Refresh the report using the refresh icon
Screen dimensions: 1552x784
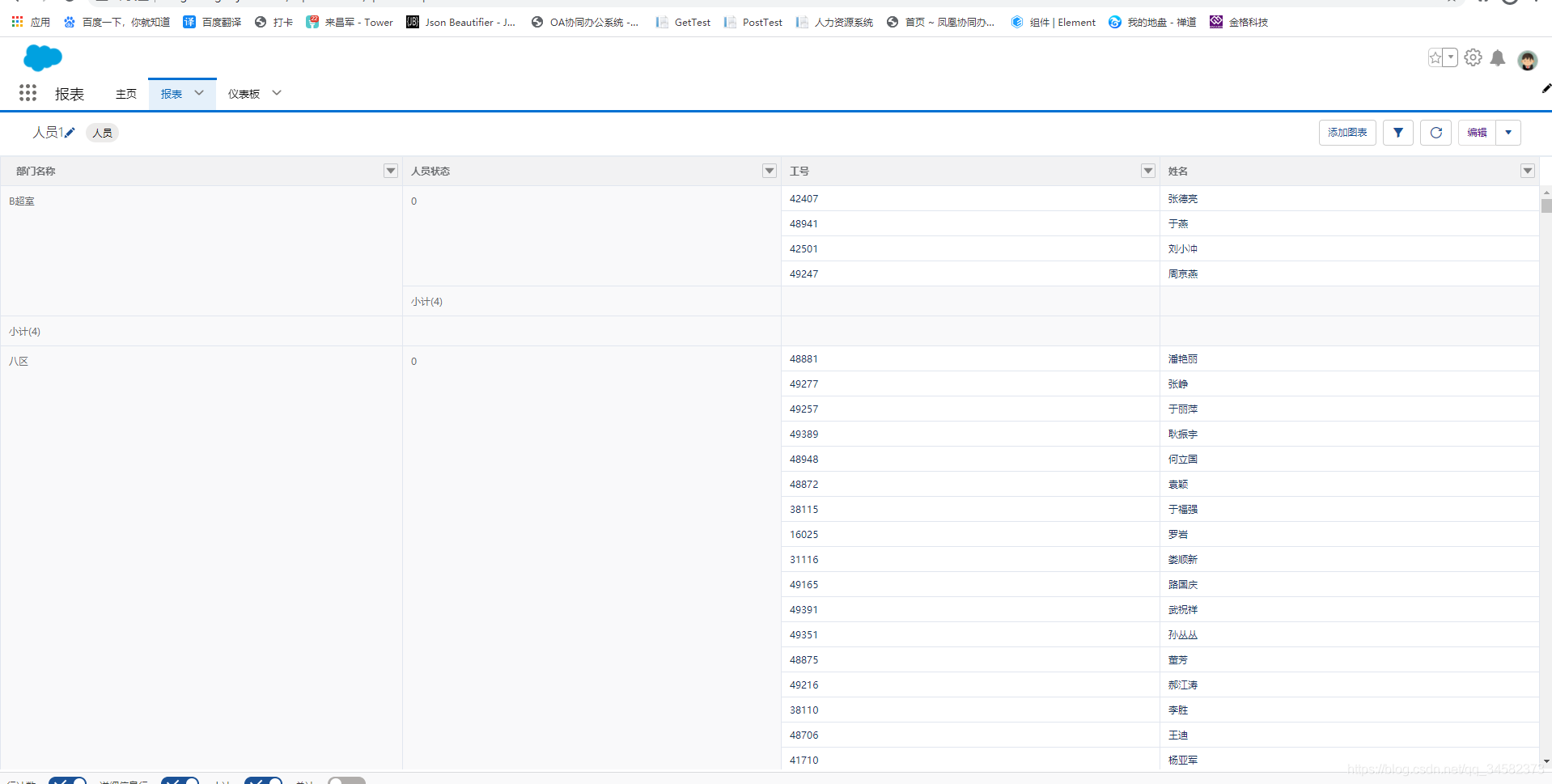(1435, 132)
